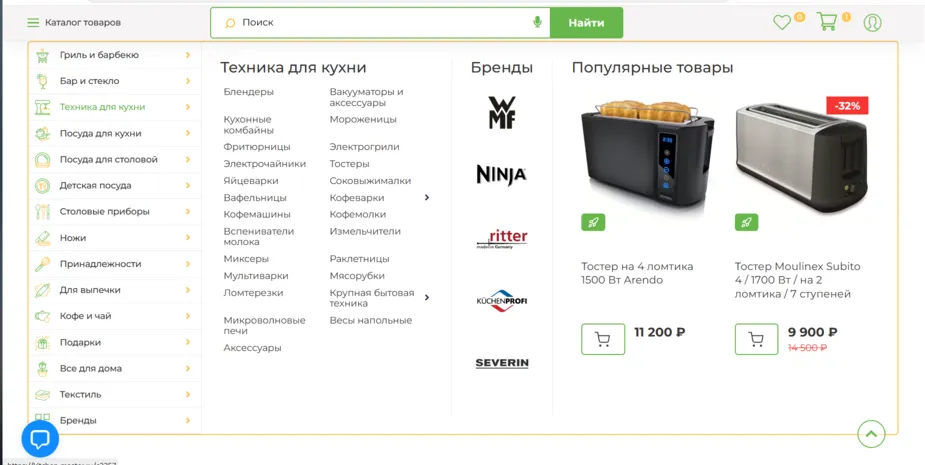This screenshot has width=925, height=465.
Task: Click the WMF brand logo
Action: pos(502,113)
